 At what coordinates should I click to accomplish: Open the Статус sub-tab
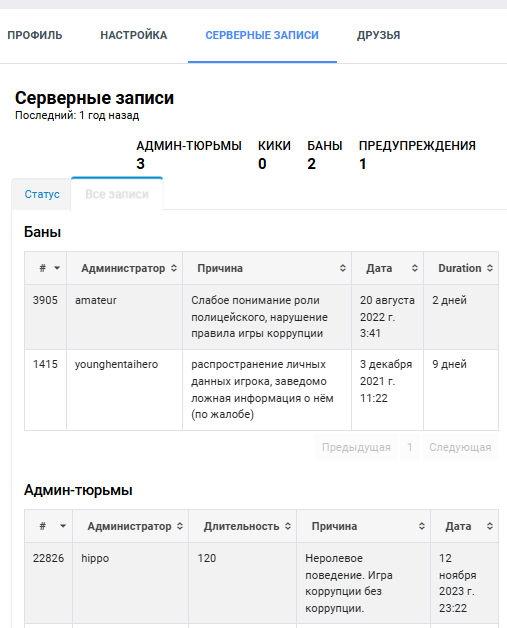click(42, 194)
